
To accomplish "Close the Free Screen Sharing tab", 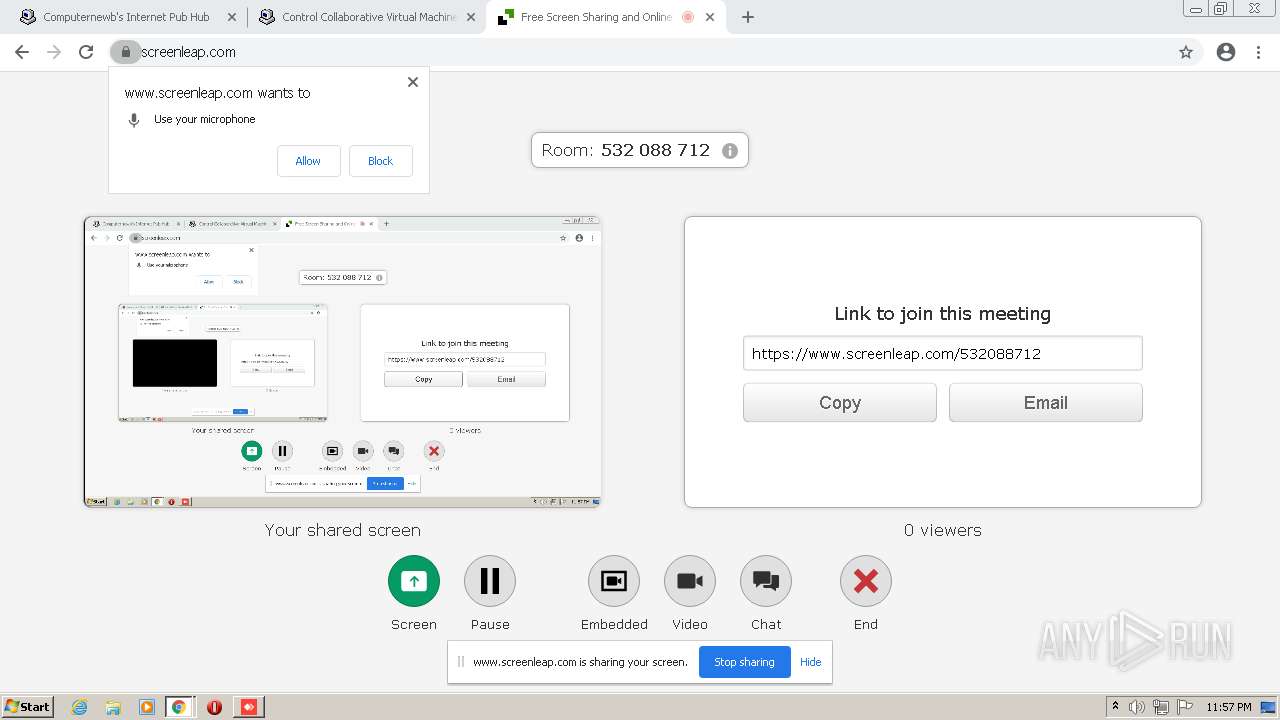I will (710, 17).
